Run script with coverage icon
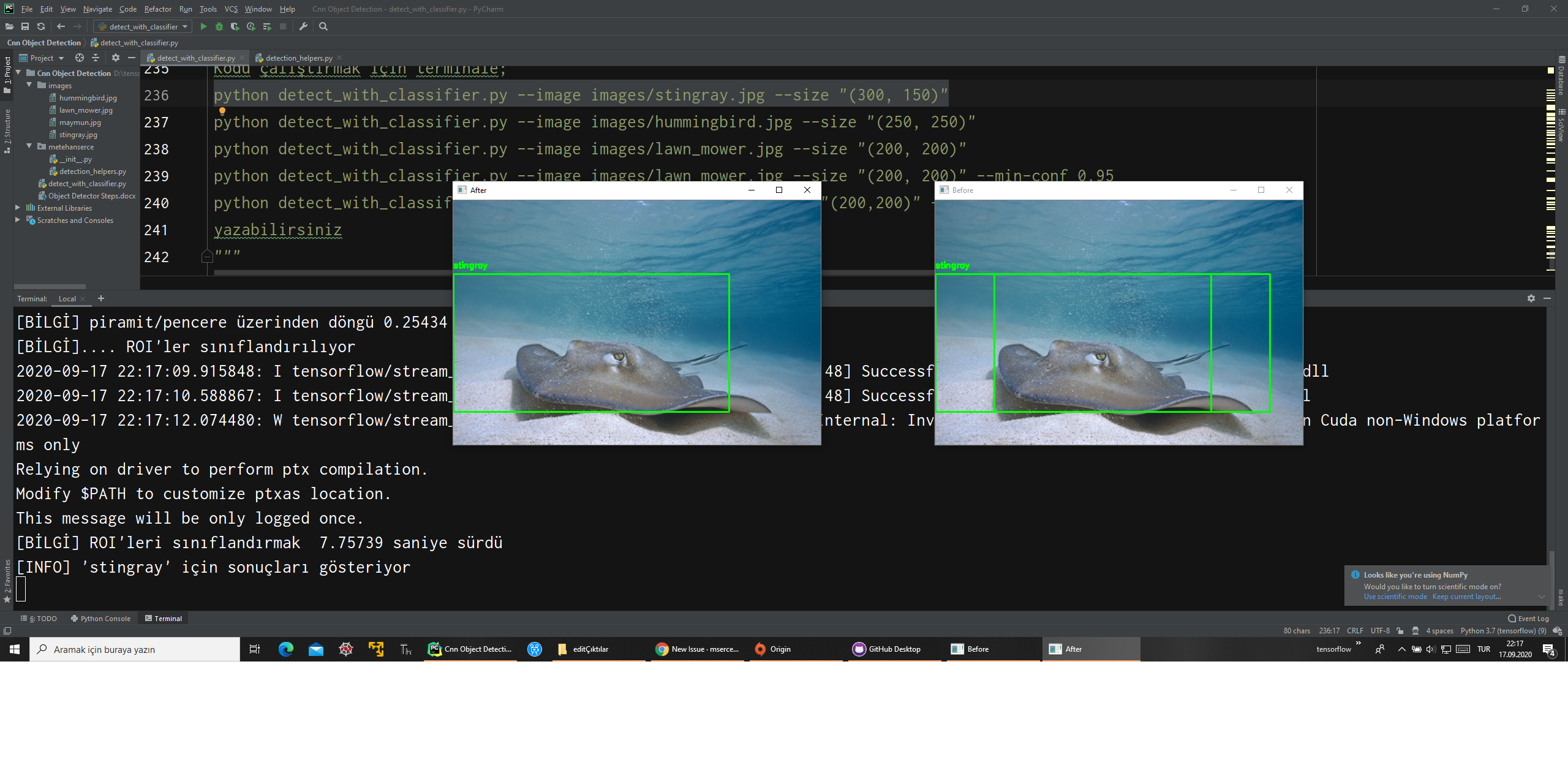 (x=234, y=26)
